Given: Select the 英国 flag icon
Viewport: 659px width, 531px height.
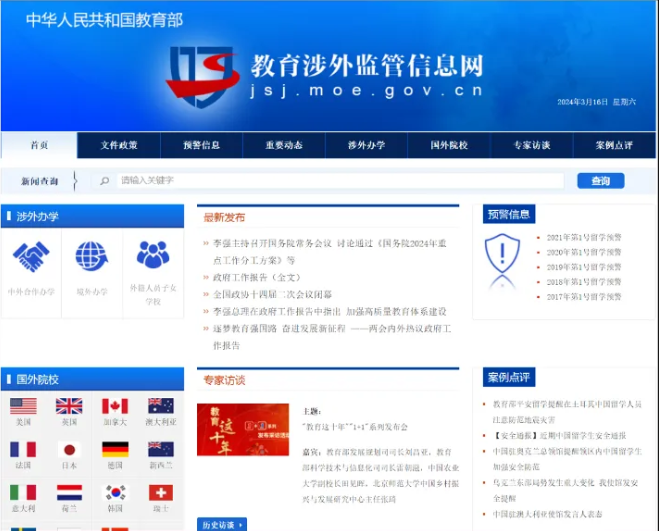Looking at the screenshot, I should (69, 406).
